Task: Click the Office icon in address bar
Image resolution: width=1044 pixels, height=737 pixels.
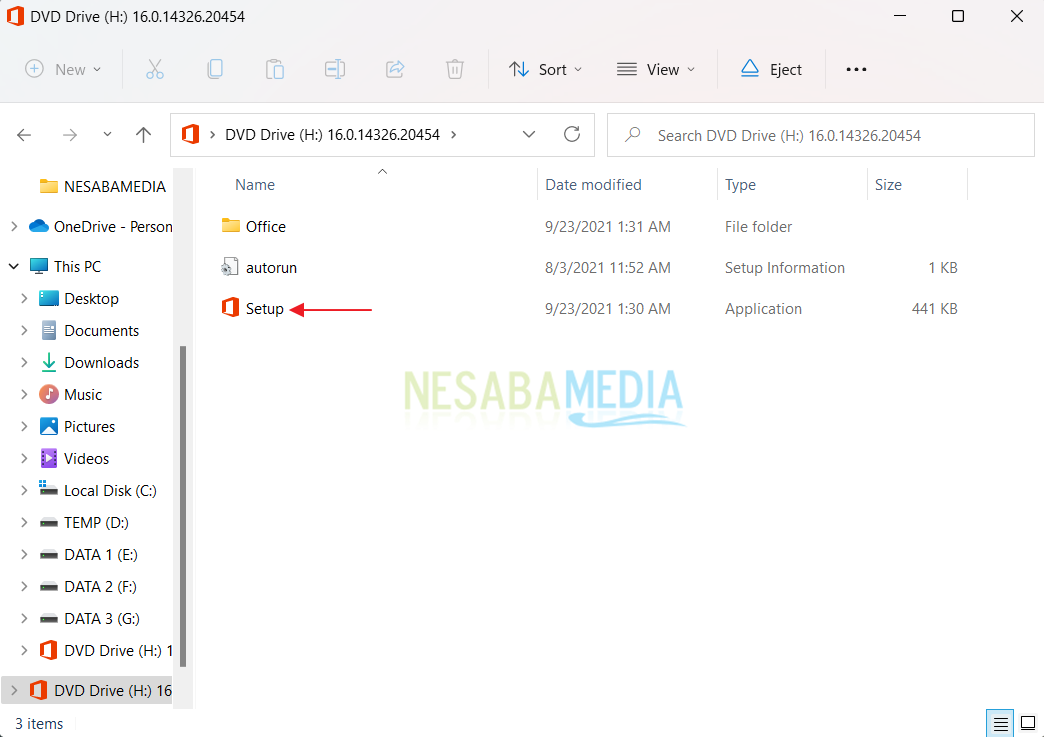Action: pos(190,134)
